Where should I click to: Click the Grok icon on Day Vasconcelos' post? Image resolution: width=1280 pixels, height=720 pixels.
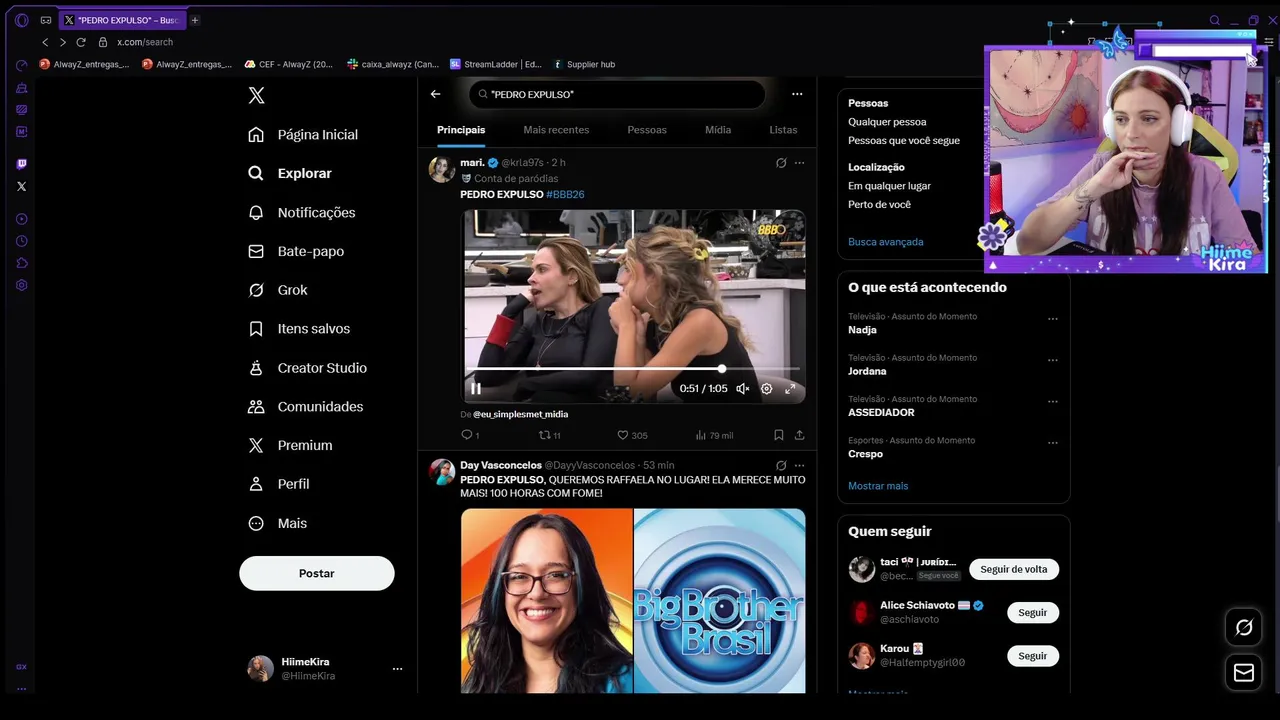(x=781, y=465)
